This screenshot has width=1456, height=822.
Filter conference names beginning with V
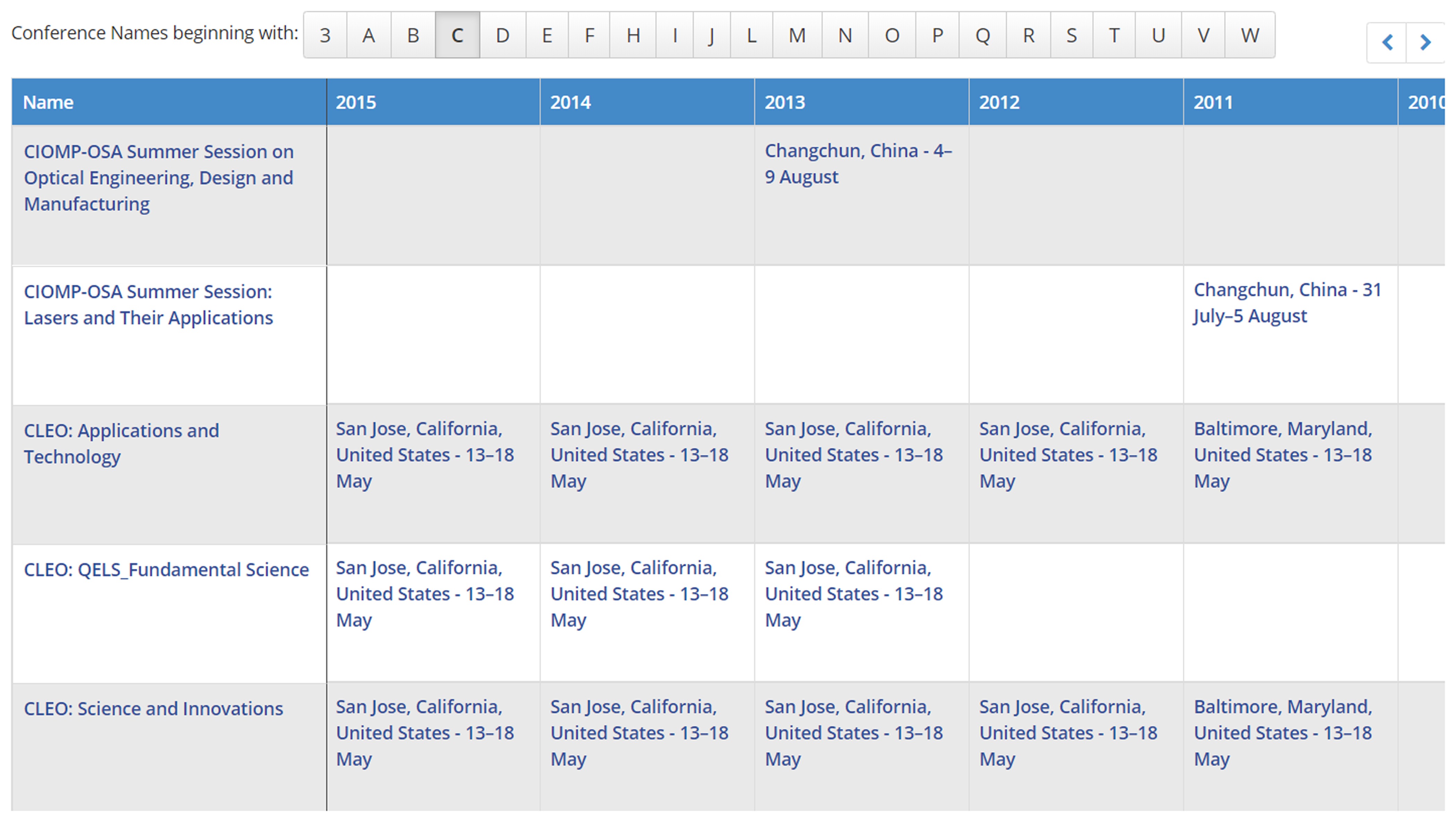[1203, 35]
